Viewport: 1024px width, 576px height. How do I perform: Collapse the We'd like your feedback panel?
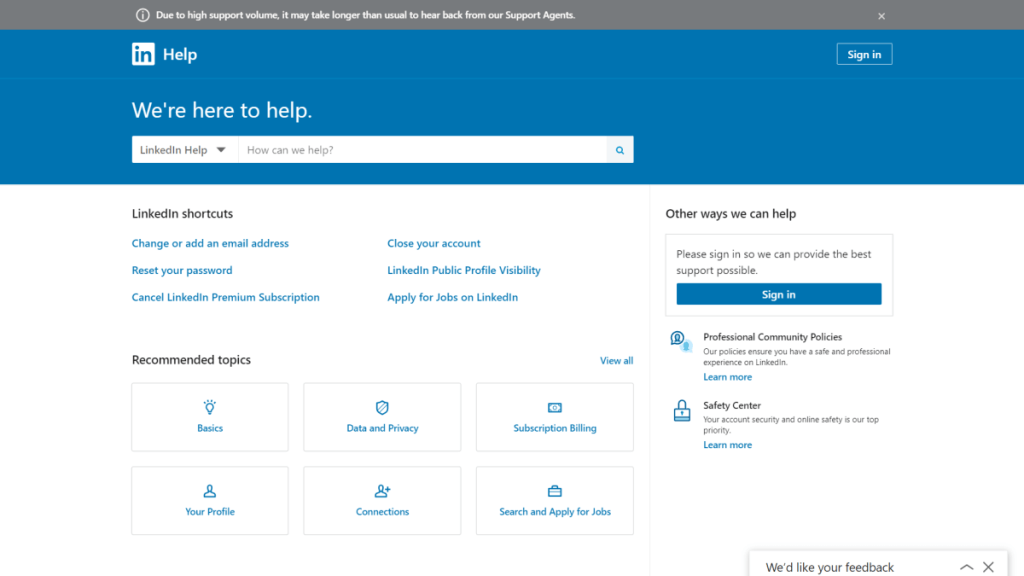(x=965, y=565)
